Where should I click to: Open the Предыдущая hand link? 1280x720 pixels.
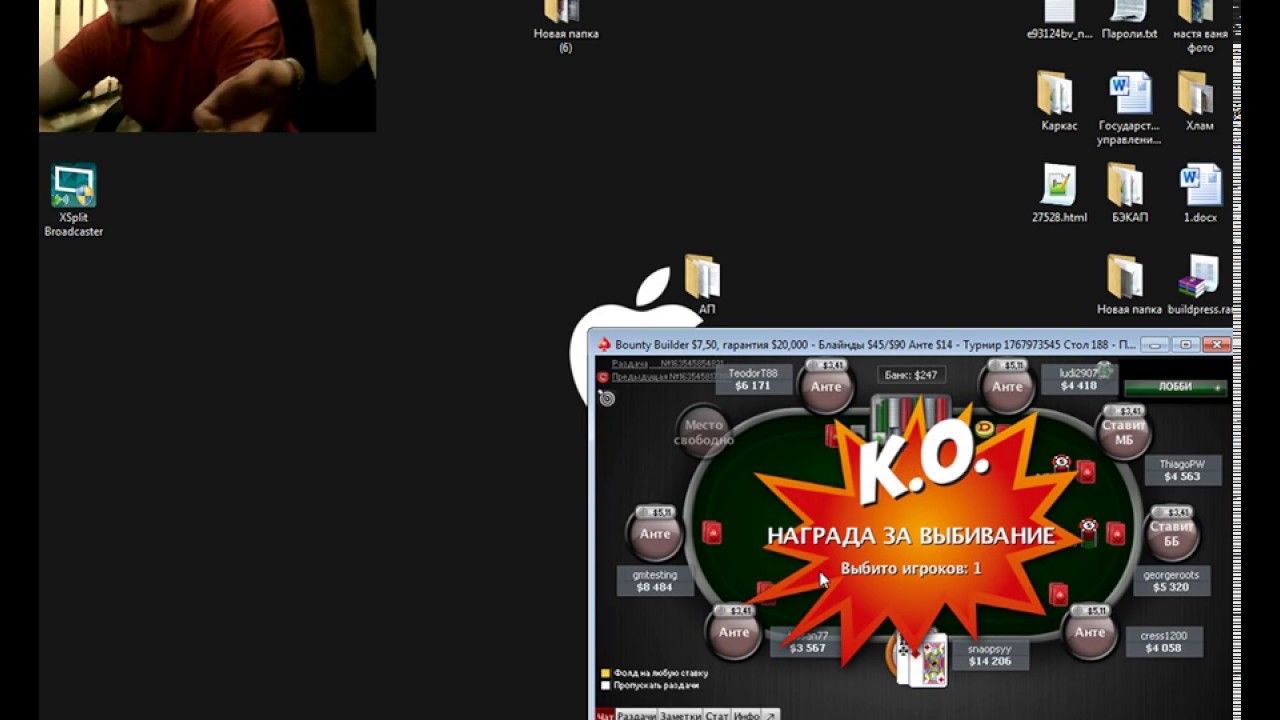point(664,377)
